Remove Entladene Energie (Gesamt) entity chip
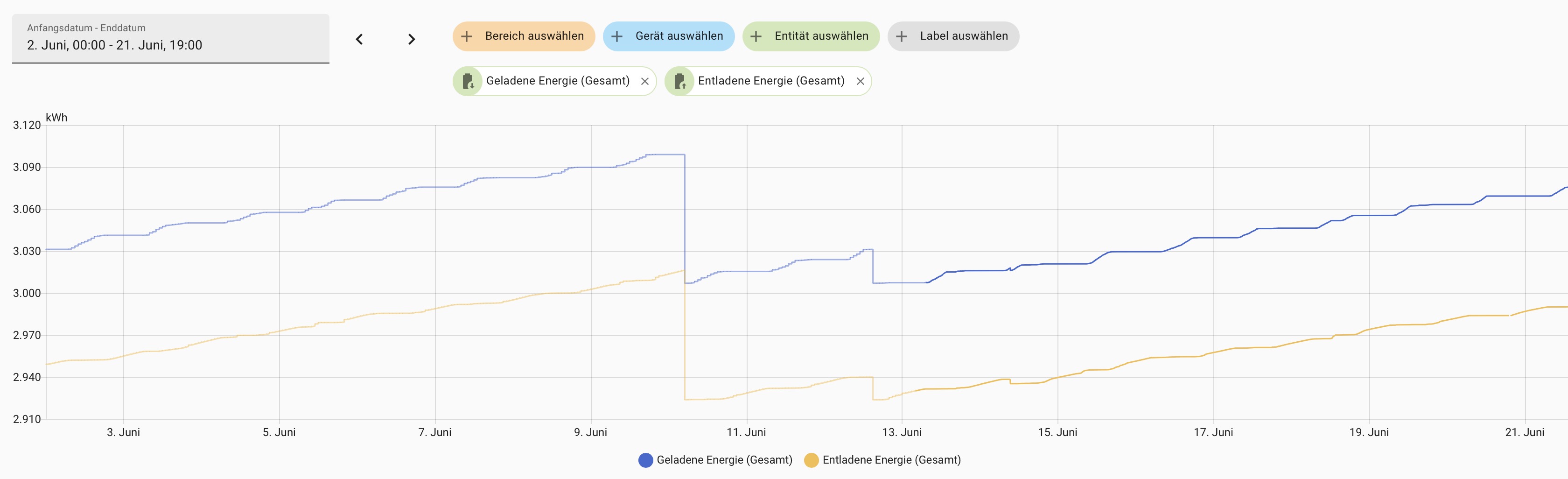1568x479 pixels. tap(860, 82)
